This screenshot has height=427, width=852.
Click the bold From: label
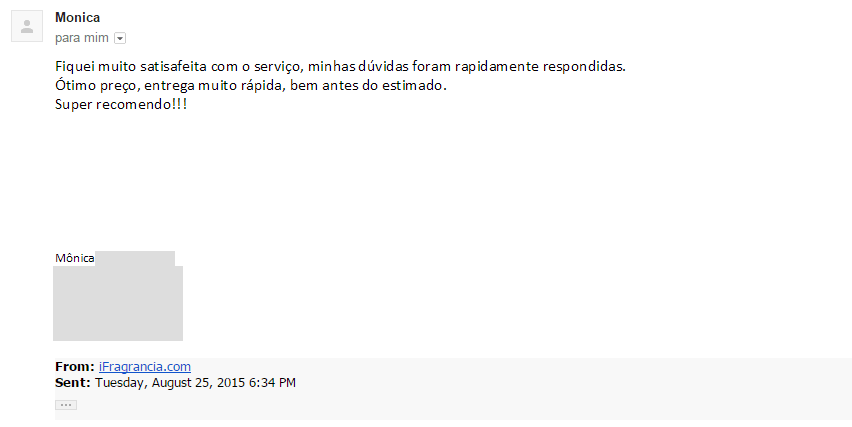click(x=74, y=367)
